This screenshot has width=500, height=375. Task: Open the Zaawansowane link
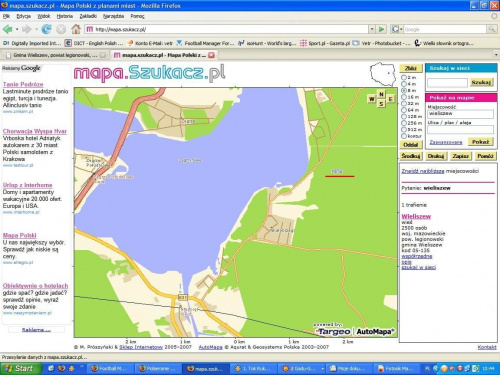pos(446,142)
